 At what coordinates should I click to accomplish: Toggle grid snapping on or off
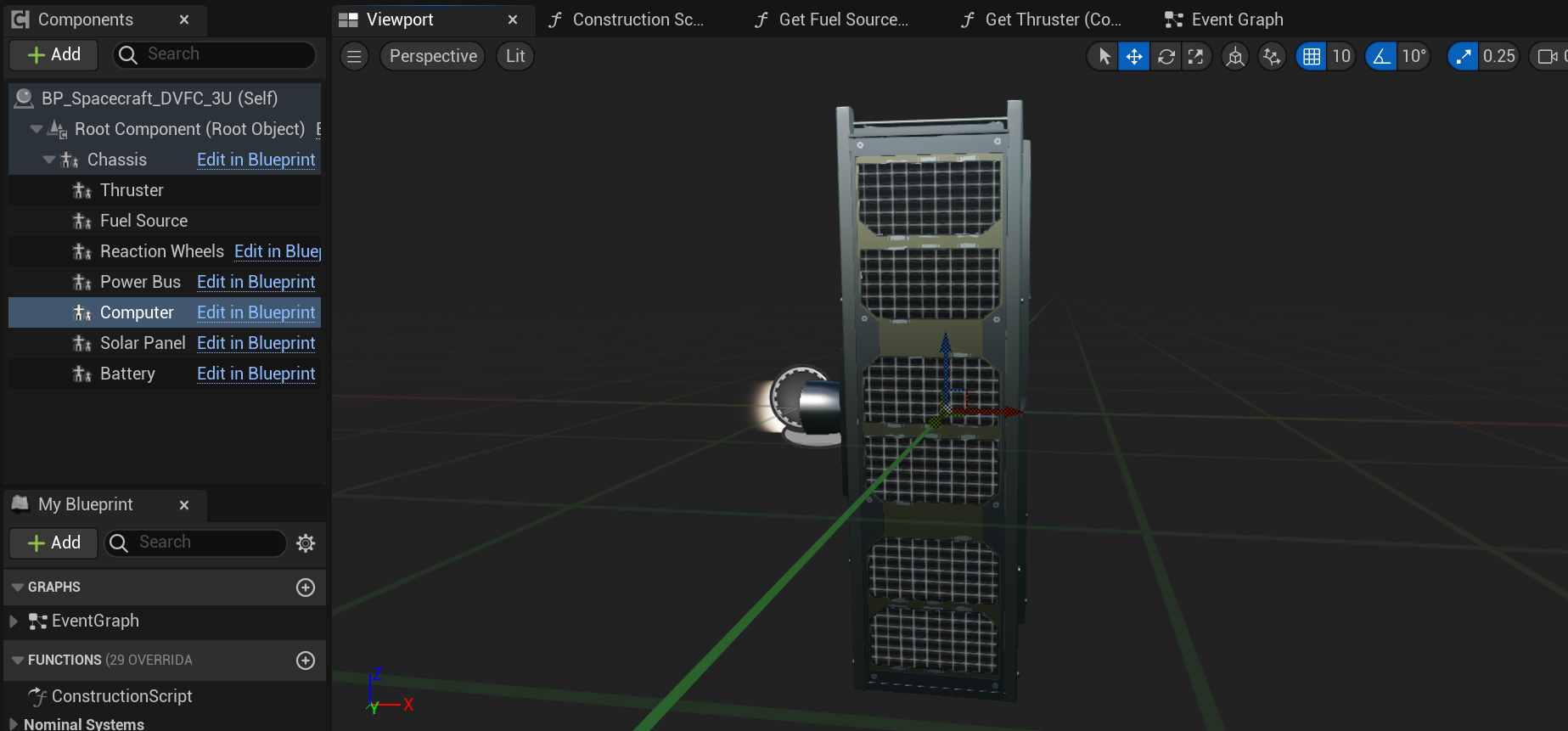click(x=1312, y=57)
